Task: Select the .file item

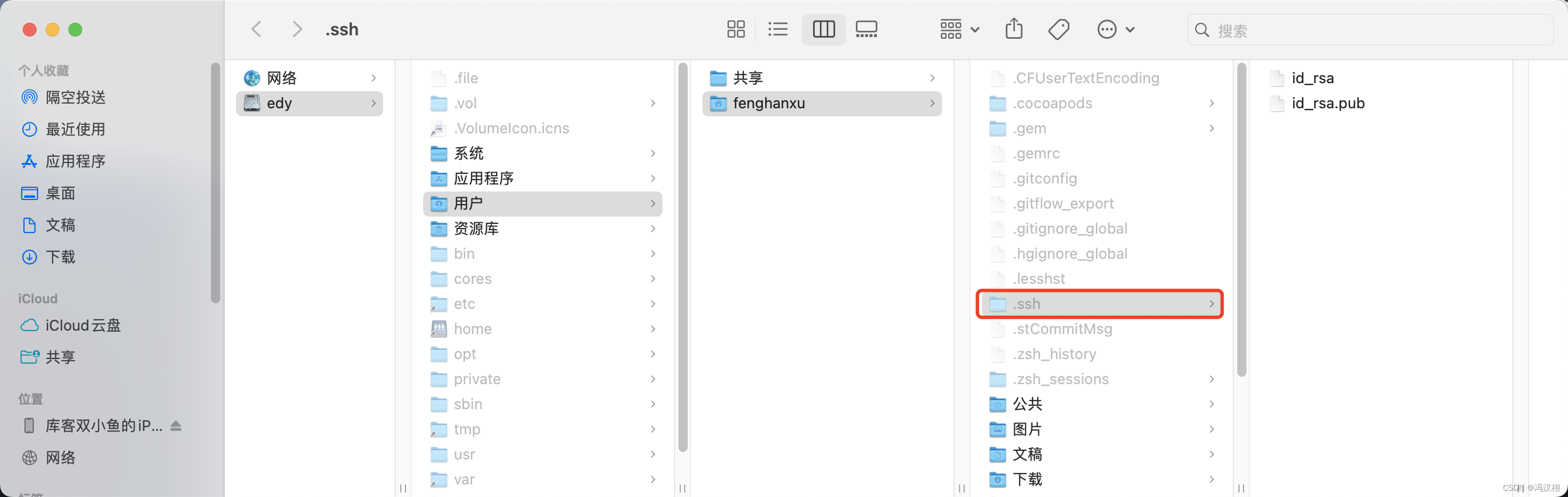Action: [542, 78]
